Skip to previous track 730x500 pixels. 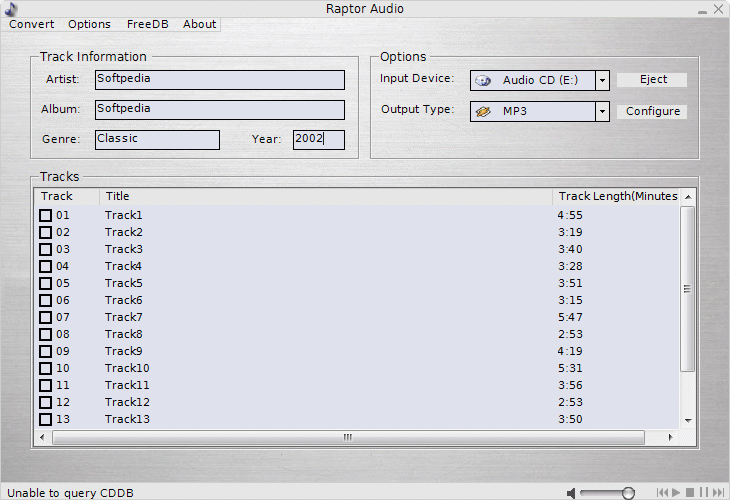(662, 492)
